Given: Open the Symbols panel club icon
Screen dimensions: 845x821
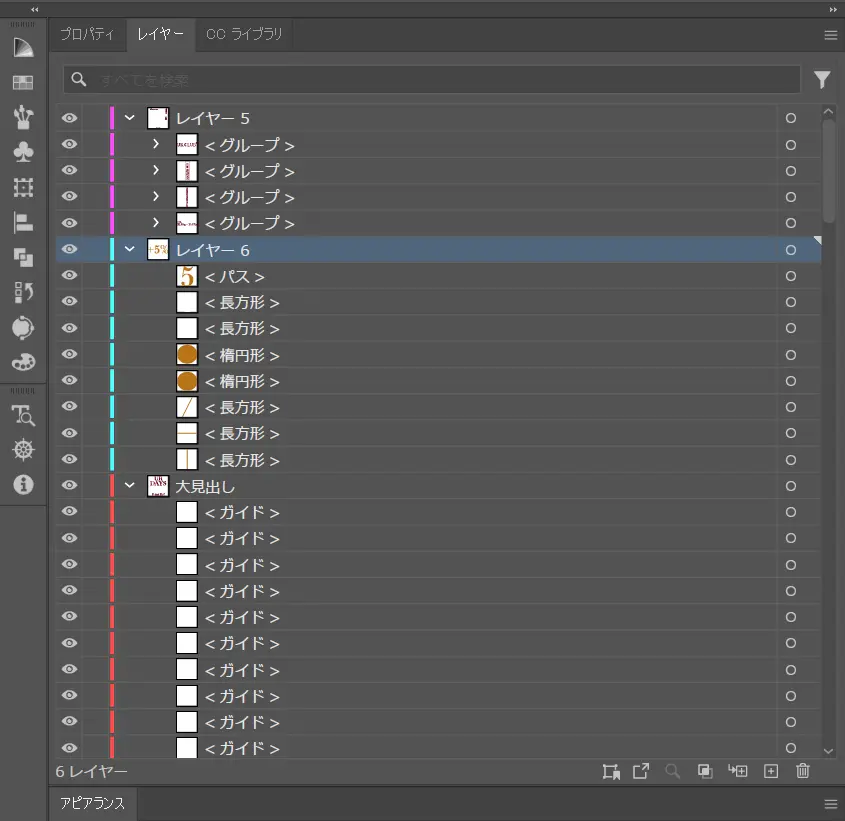Looking at the screenshot, I should 23,152.
